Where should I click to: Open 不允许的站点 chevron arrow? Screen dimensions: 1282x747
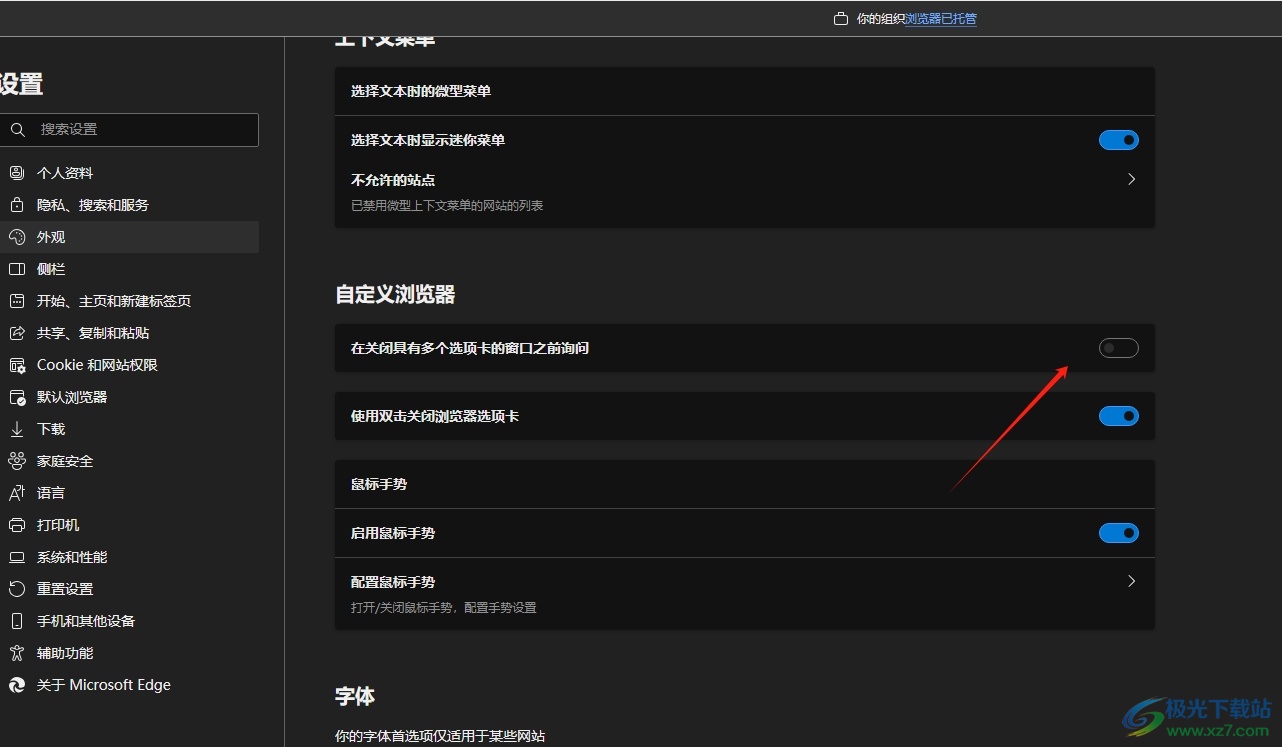click(x=1131, y=179)
